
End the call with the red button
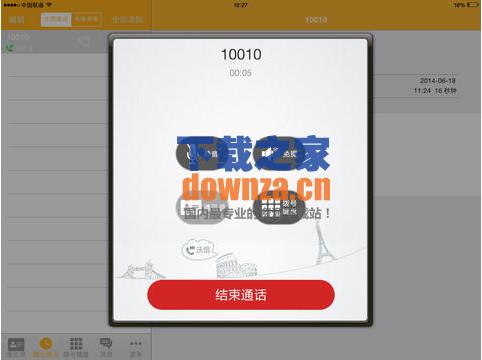pyautogui.click(x=241, y=295)
